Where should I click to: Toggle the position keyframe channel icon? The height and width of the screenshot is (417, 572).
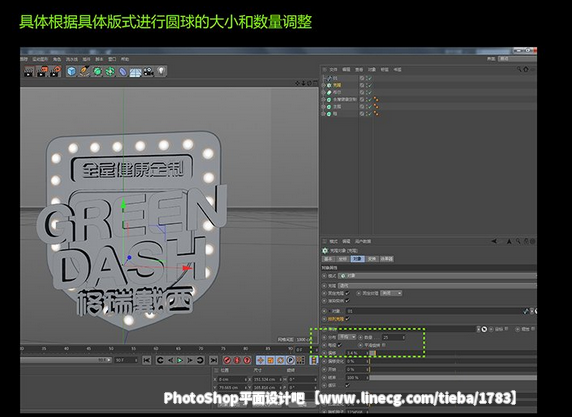pyautogui.click(x=260, y=360)
